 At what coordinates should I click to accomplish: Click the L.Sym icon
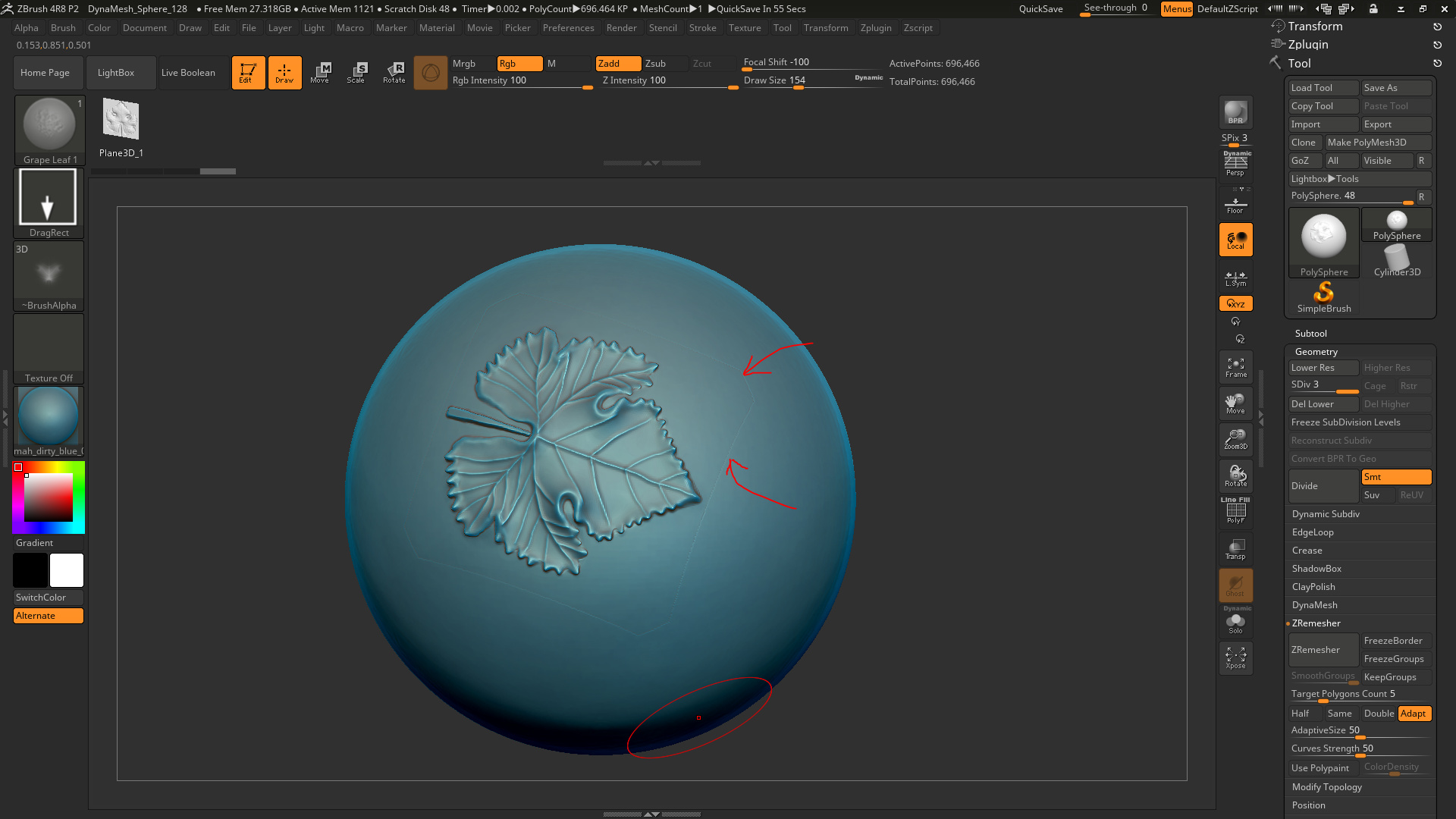1235,278
